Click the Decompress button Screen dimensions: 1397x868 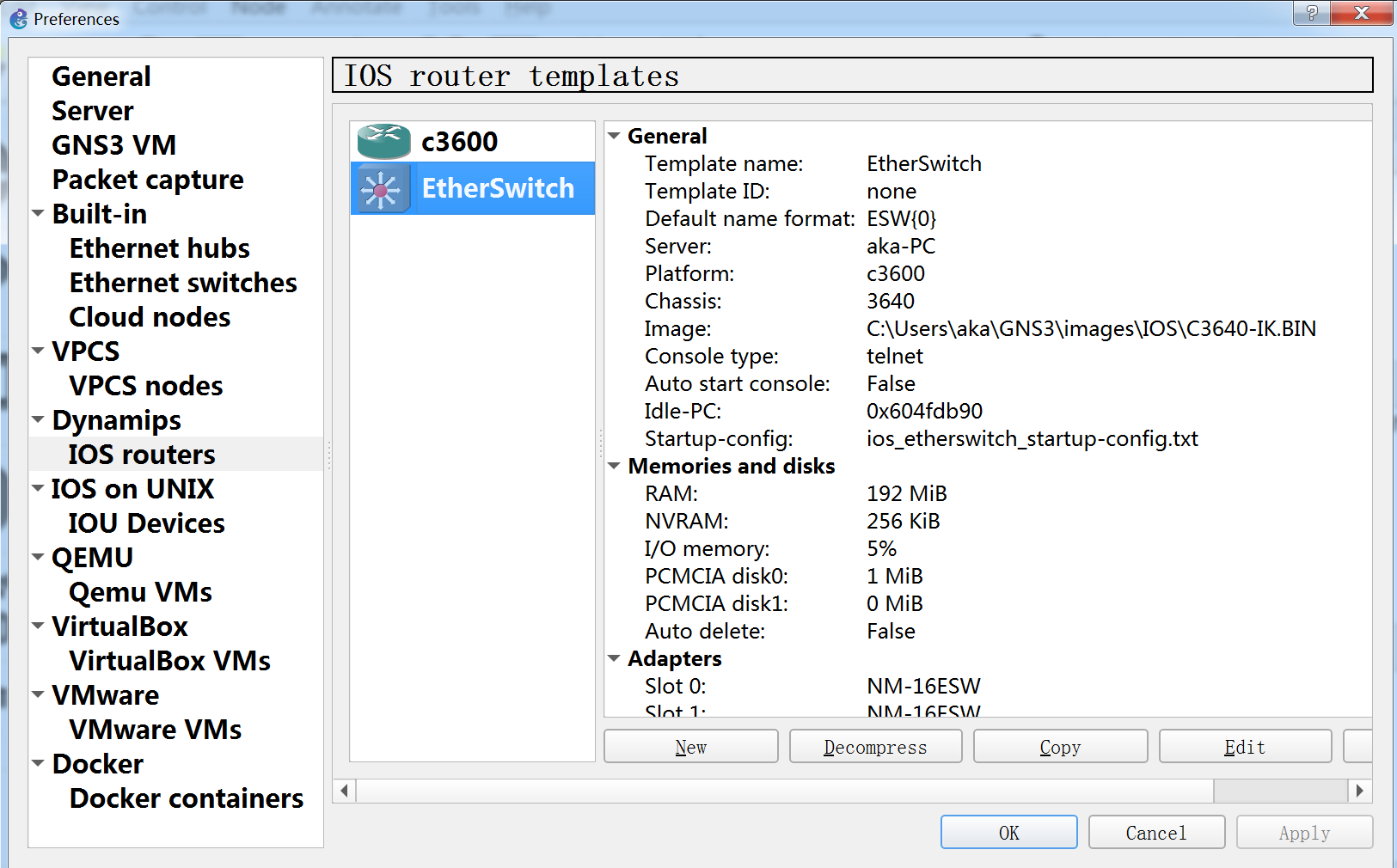875,747
